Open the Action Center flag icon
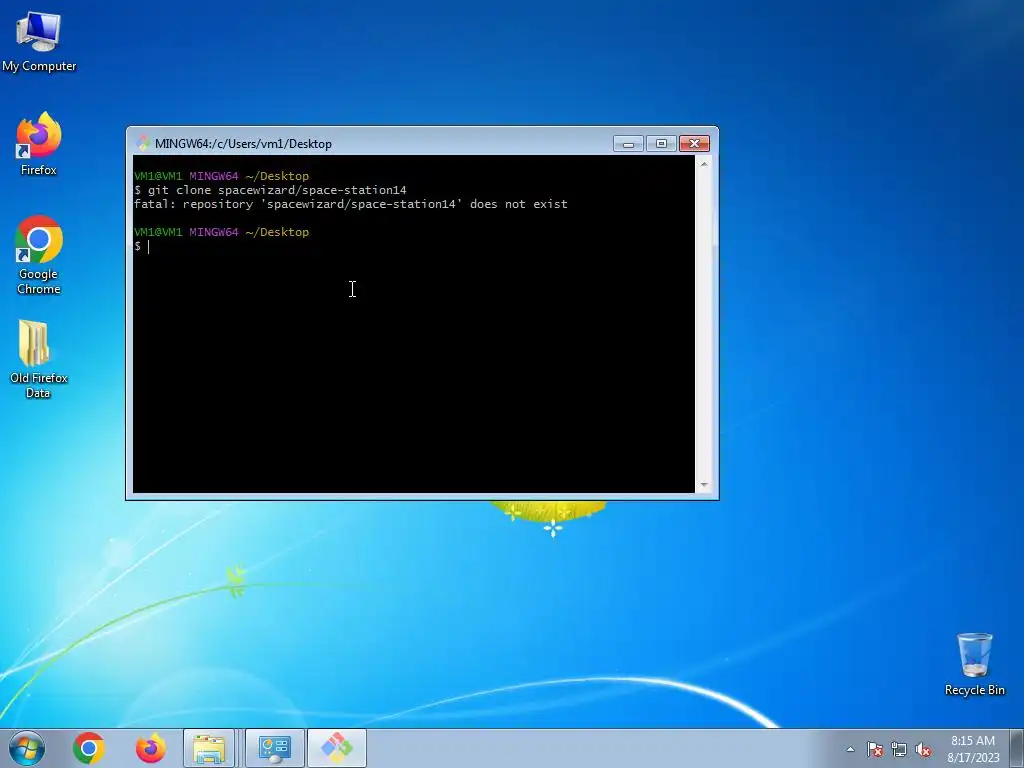Screen dimensions: 1024x768 point(875,749)
